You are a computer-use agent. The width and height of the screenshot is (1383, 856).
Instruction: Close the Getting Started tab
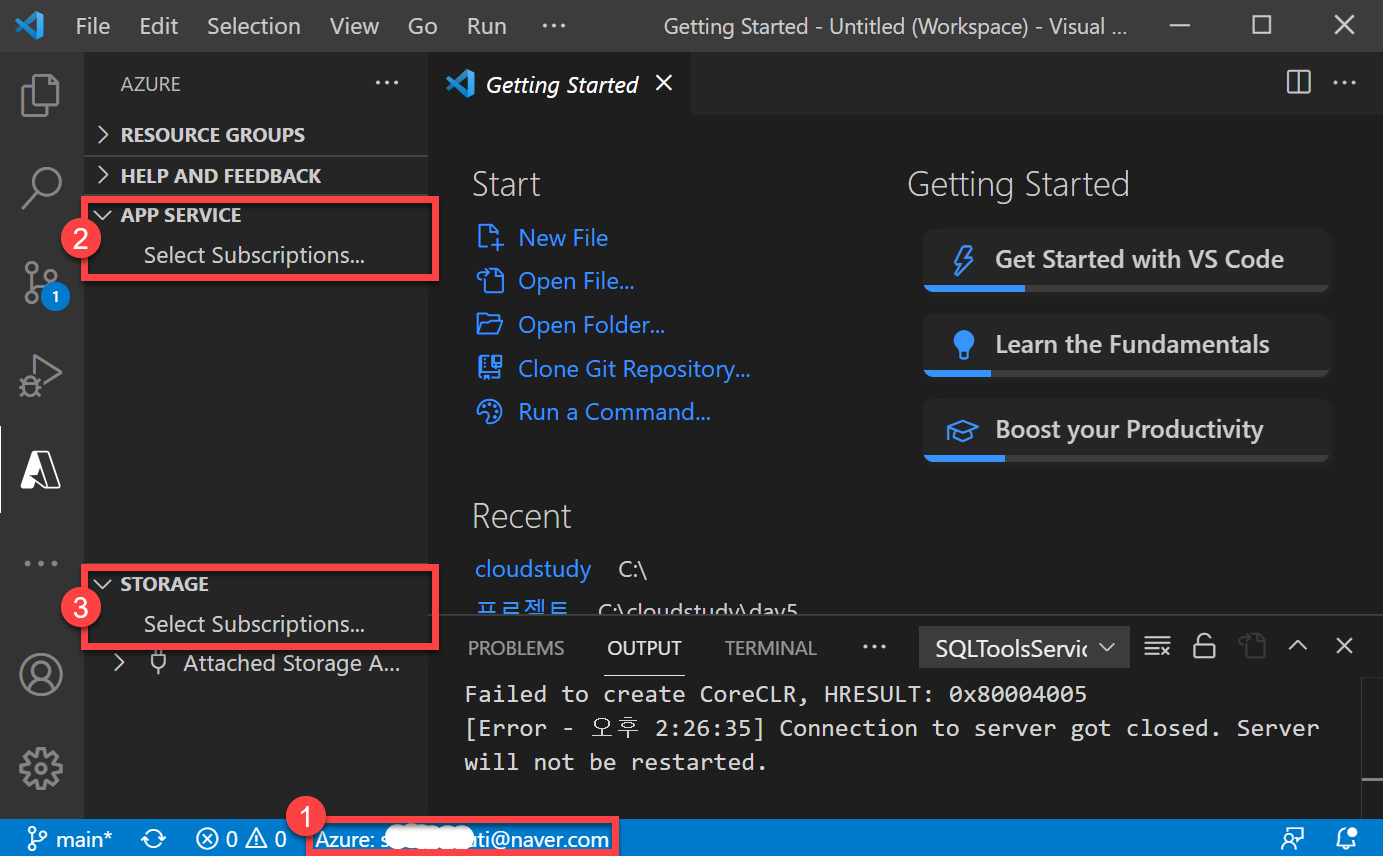(x=663, y=84)
